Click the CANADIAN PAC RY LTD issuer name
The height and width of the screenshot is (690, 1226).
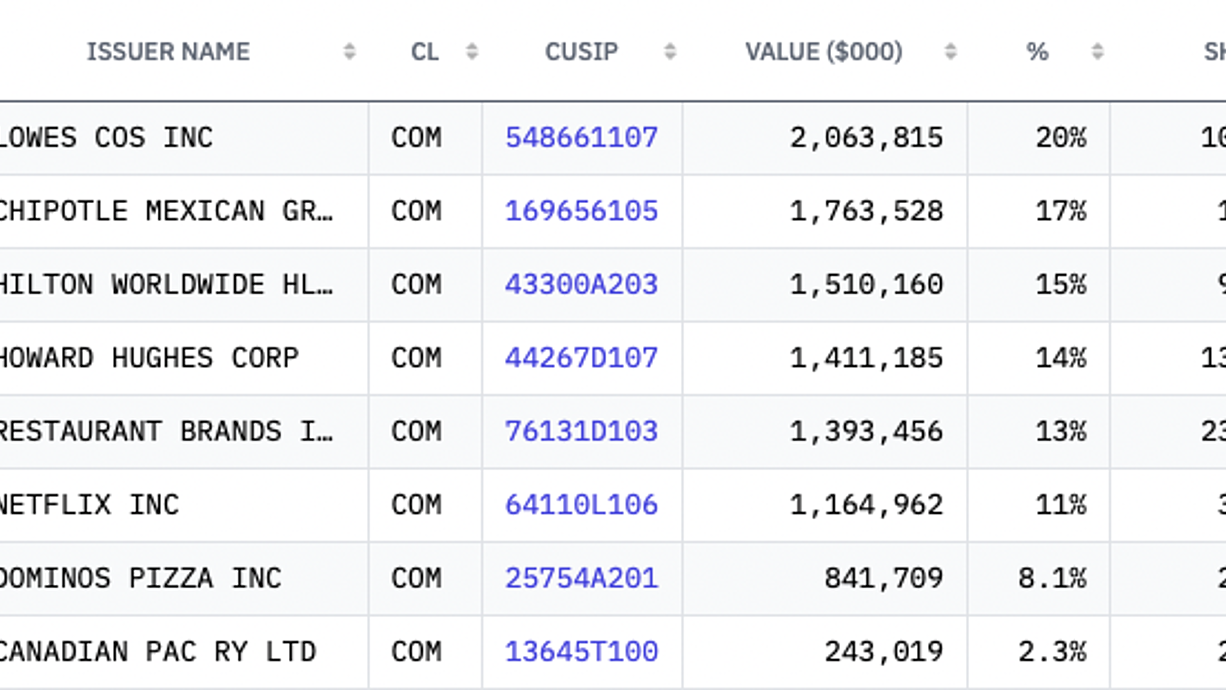pos(157,652)
